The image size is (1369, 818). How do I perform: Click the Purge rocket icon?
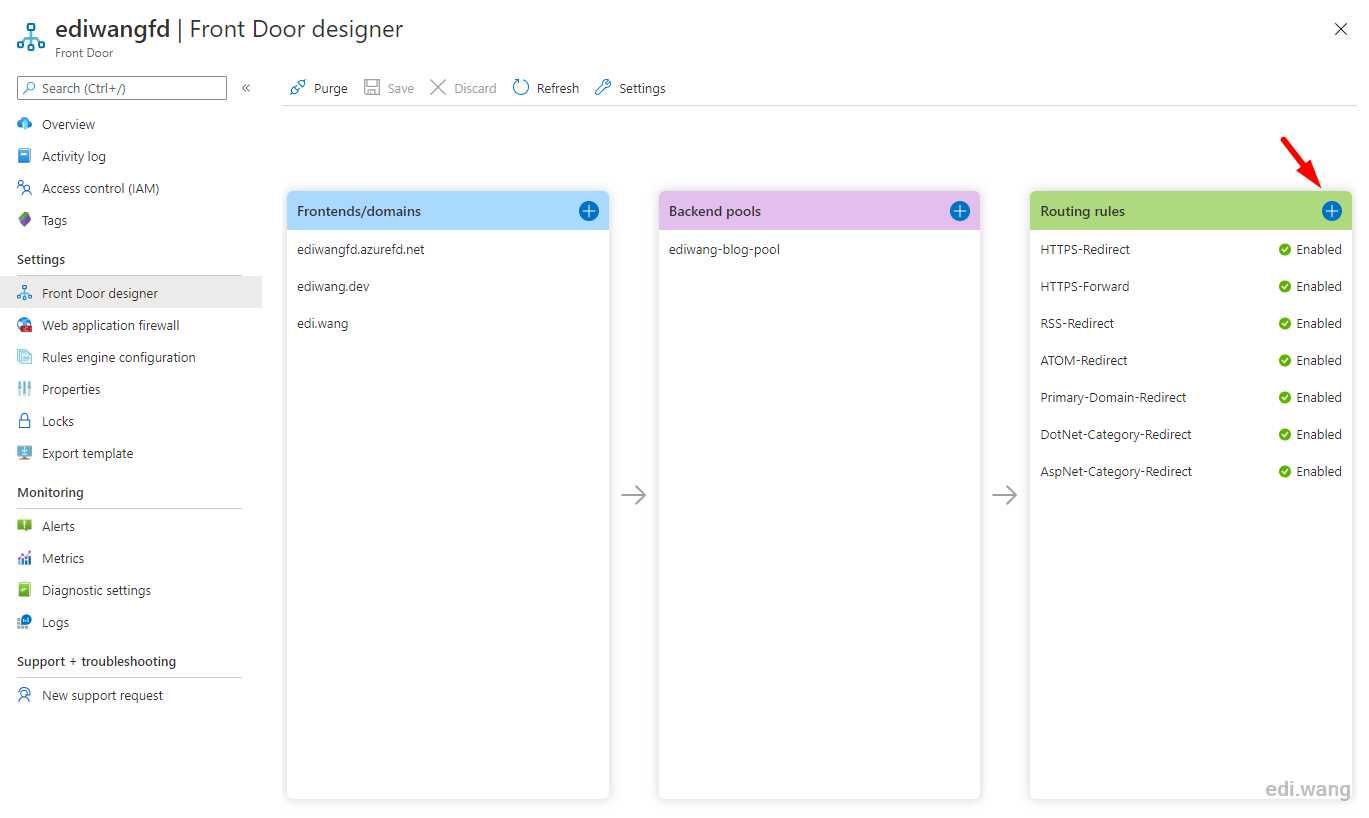pyautogui.click(x=297, y=88)
